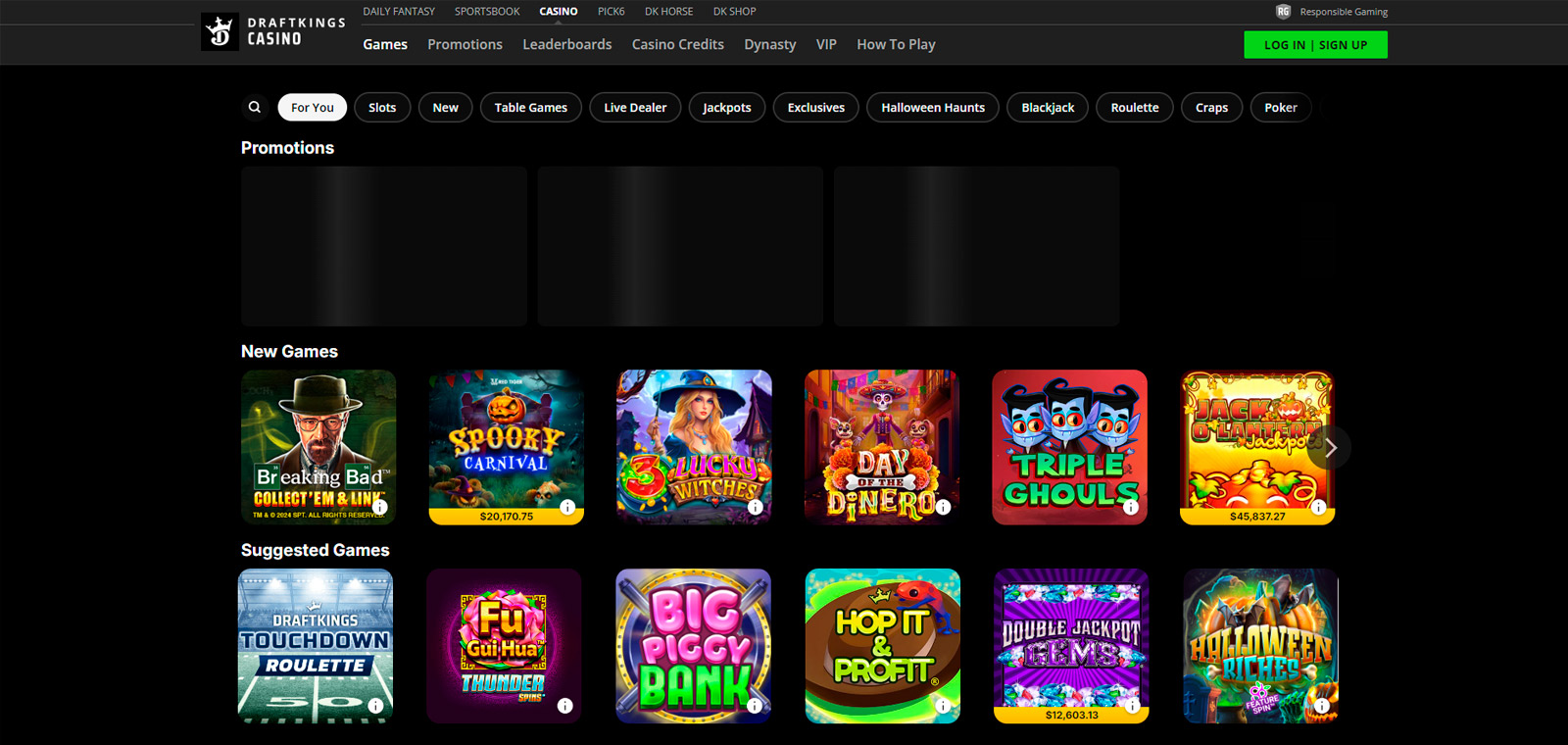The image size is (1568, 745).
Task: Open info icon on Halloween Riches game
Action: pyautogui.click(x=1321, y=706)
